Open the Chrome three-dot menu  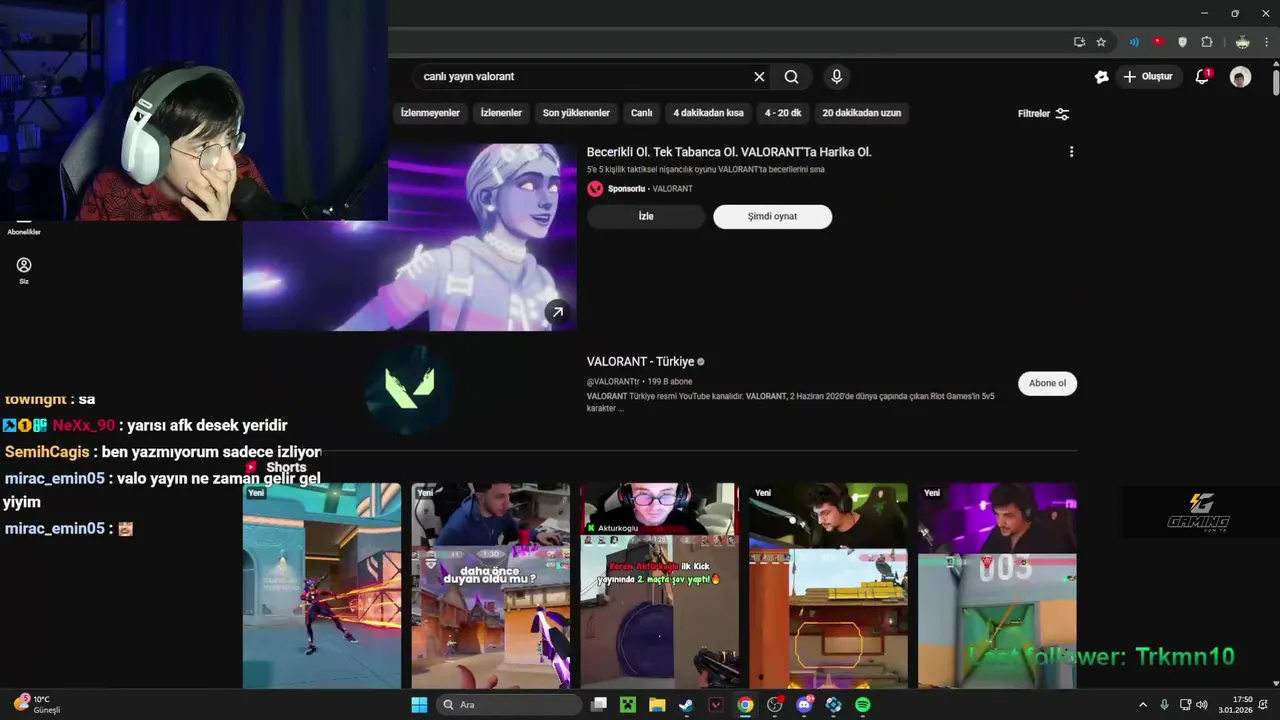click(x=1268, y=42)
